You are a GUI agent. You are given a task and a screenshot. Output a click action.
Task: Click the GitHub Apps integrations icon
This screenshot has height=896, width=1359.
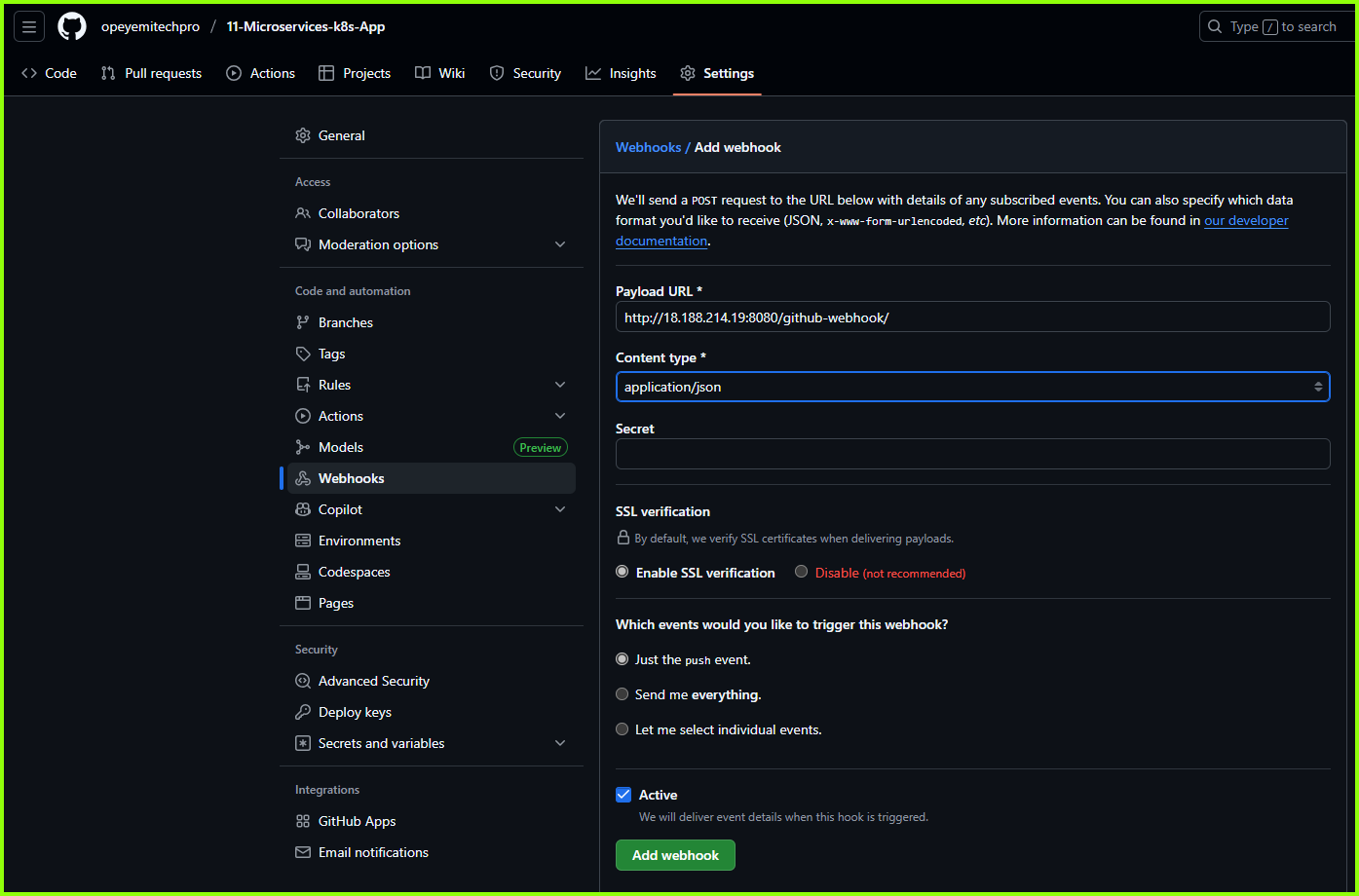pos(303,821)
